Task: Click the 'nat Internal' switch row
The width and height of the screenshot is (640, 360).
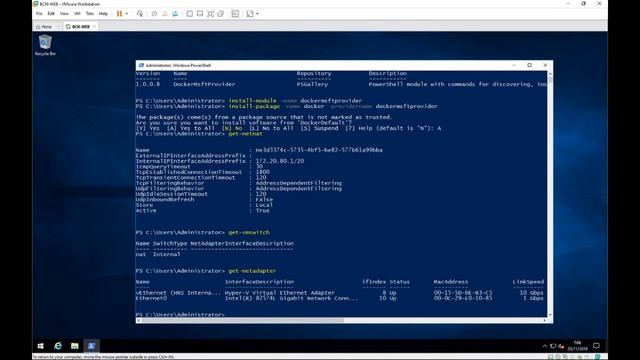Action: tap(158, 254)
